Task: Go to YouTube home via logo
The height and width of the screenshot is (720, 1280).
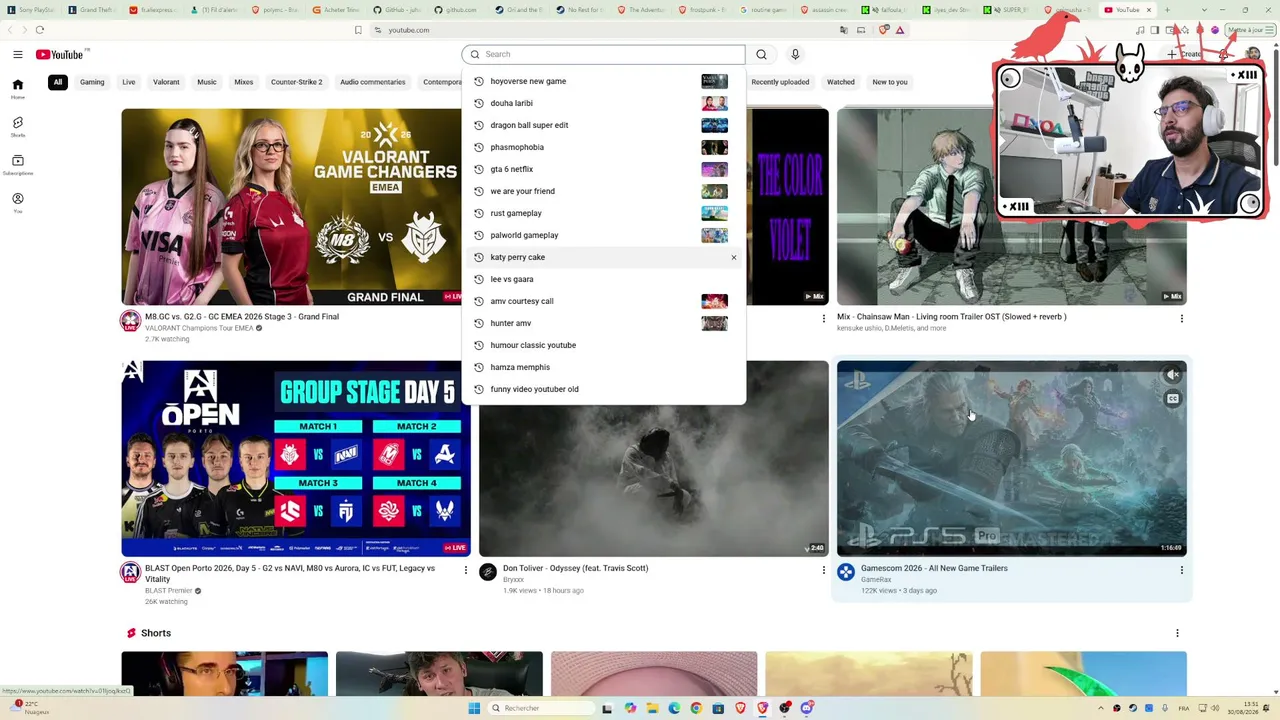Action: (60, 54)
